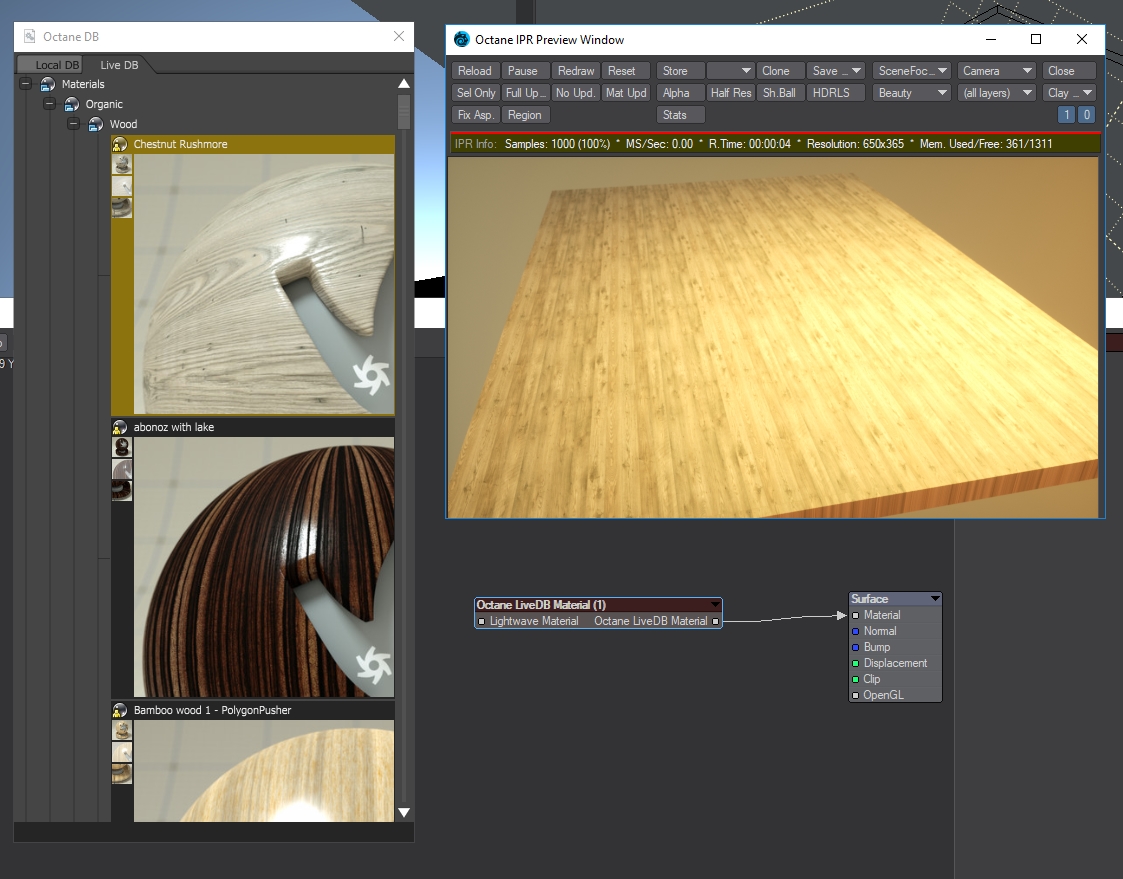Click the Bamboo wood 1 large preview
This screenshot has height=879, width=1123.
click(x=264, y=771)
